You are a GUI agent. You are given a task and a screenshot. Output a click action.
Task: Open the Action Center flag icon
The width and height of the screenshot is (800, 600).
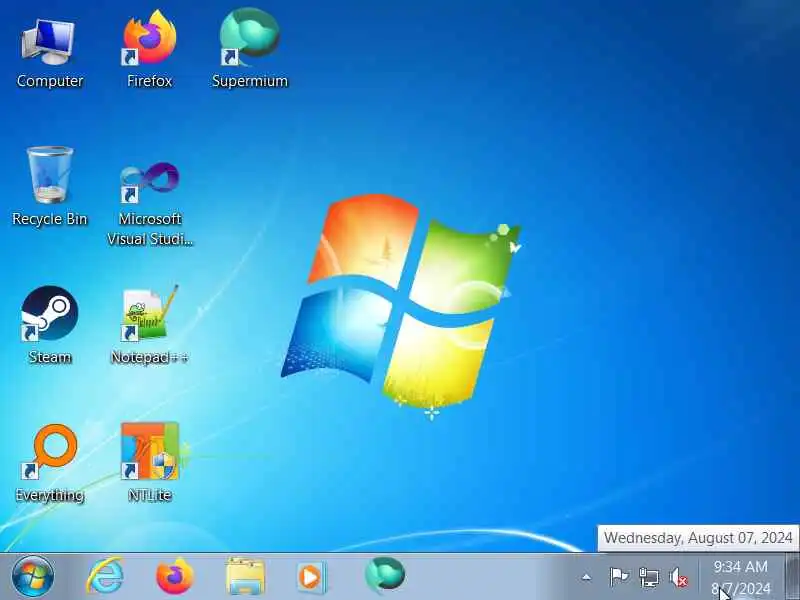coord(619,578)
